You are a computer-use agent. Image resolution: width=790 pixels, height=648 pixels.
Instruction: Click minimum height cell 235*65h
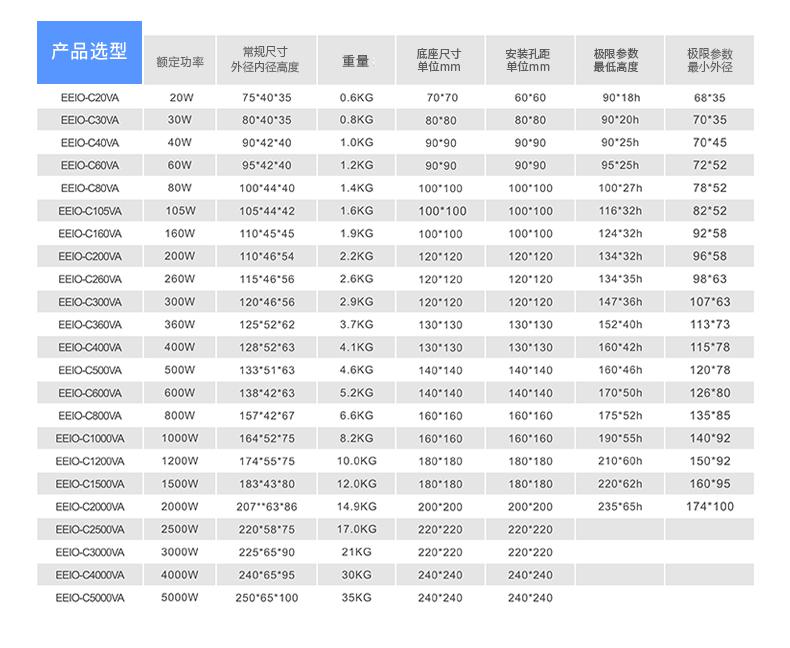620,506
